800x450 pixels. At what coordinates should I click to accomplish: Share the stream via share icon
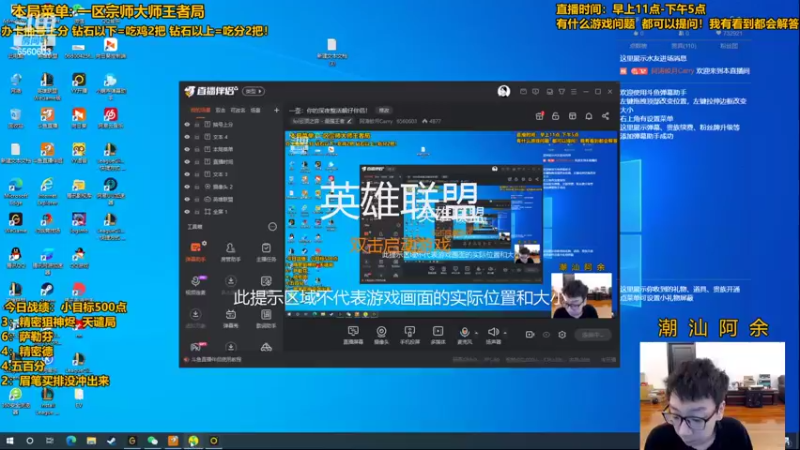(605, 116)
